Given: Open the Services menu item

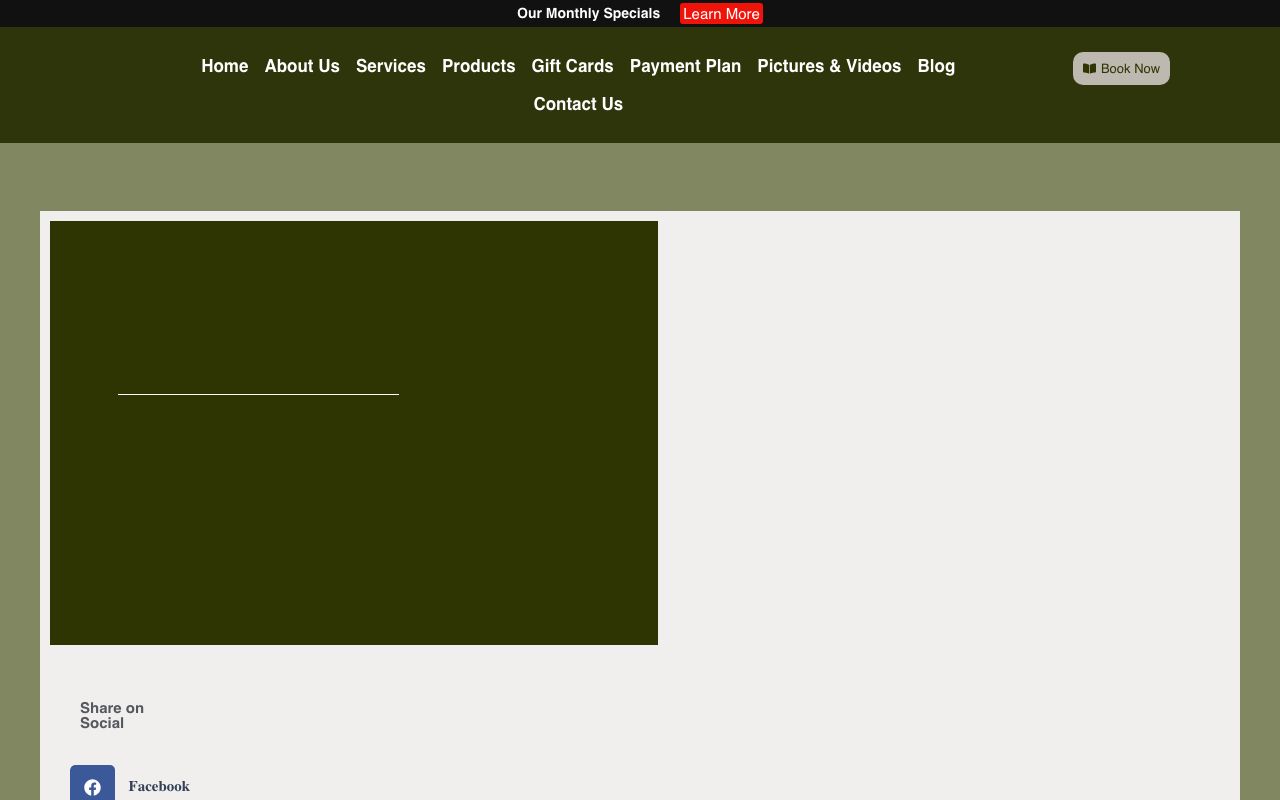Looking at the screenshot, I should (x=390, y=66).
